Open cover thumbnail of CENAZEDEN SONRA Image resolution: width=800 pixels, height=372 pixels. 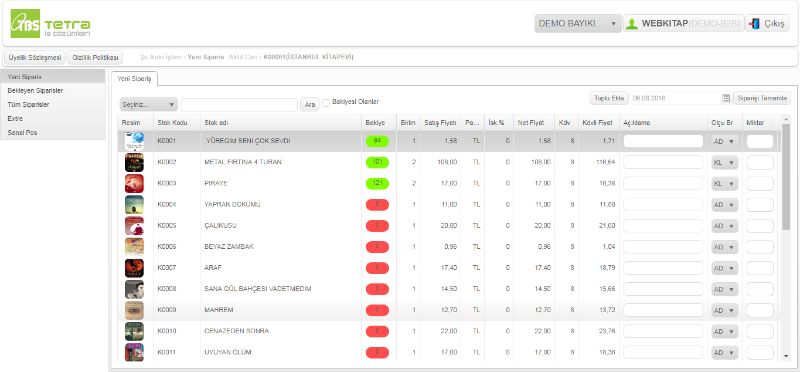tap(134, 332)
